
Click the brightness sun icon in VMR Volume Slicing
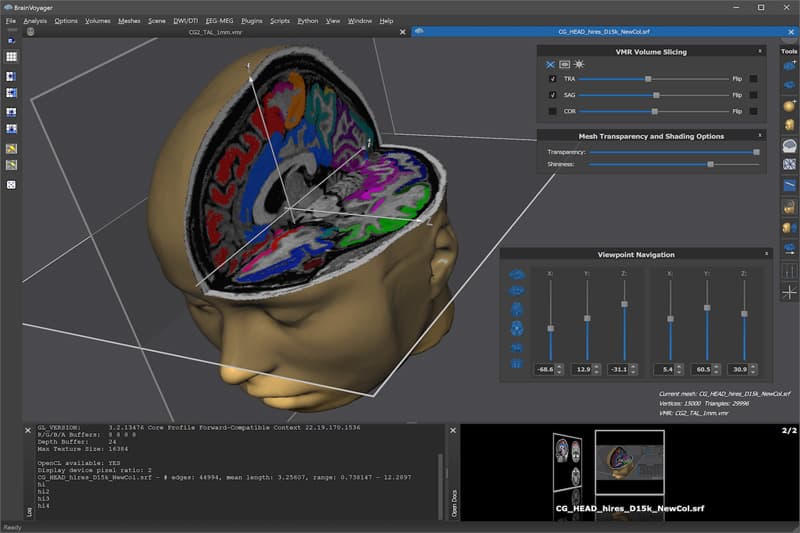tap(579, 64)
